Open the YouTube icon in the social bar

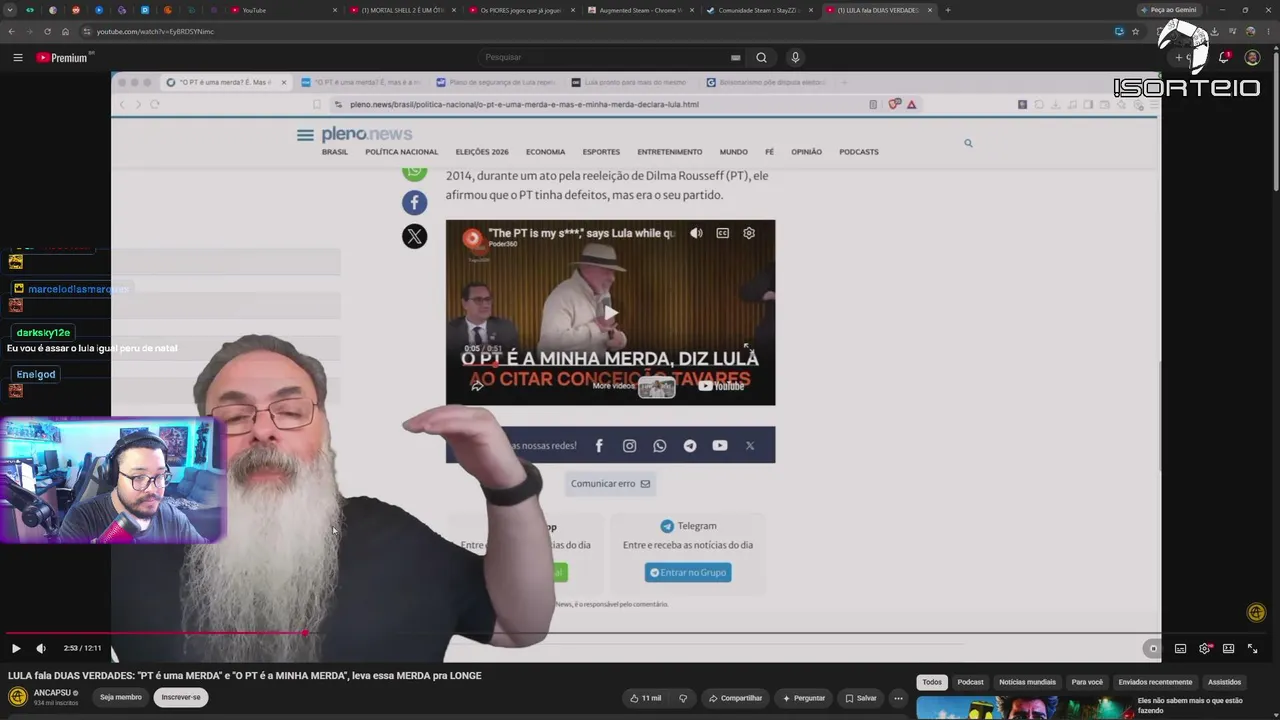720,446
